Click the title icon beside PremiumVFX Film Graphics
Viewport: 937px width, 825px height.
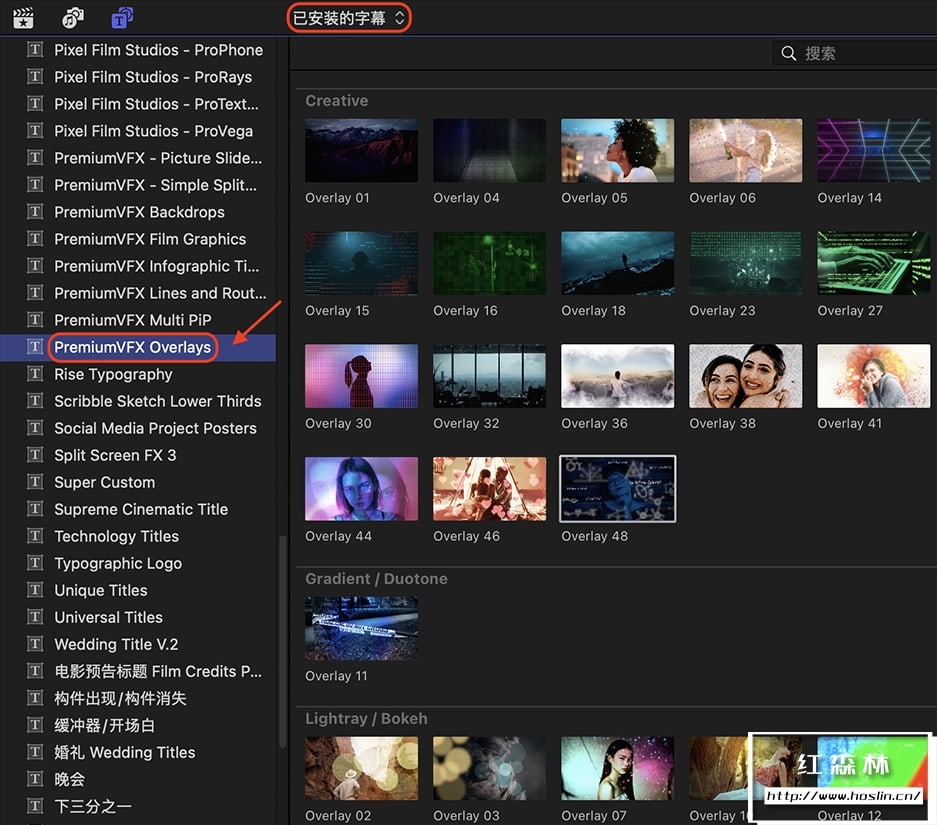(x=35, y=239)
